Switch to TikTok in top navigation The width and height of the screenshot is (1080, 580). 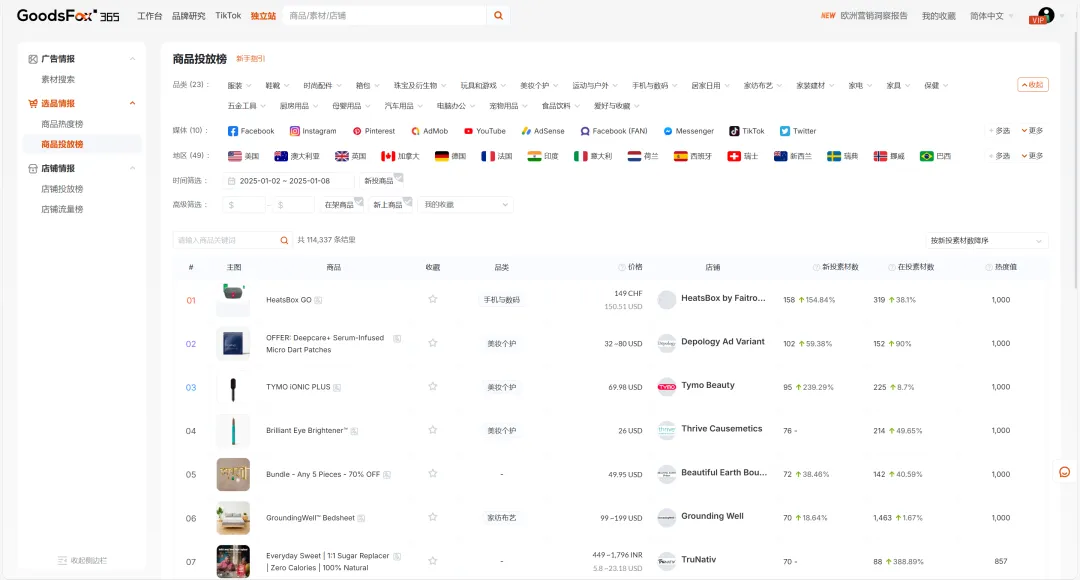228,16
